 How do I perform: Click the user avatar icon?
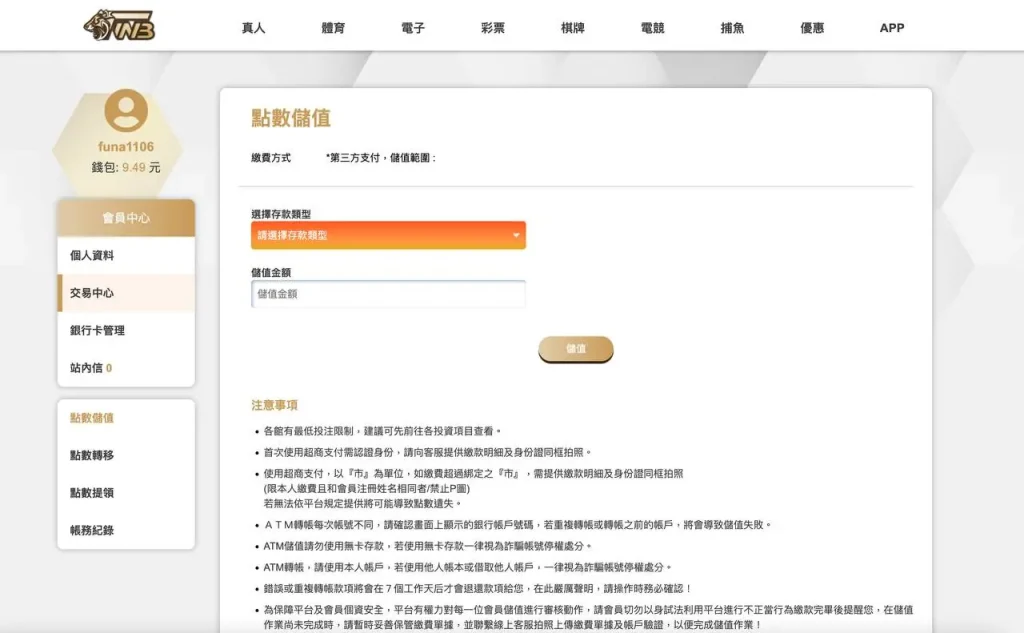point(126,111)
